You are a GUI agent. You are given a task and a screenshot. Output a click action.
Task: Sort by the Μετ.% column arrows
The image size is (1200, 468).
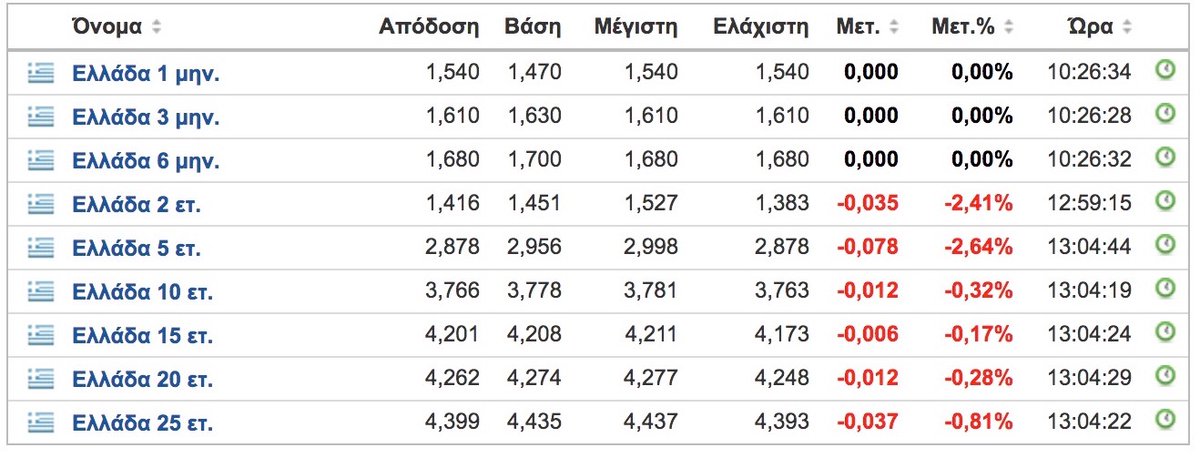1008,28
